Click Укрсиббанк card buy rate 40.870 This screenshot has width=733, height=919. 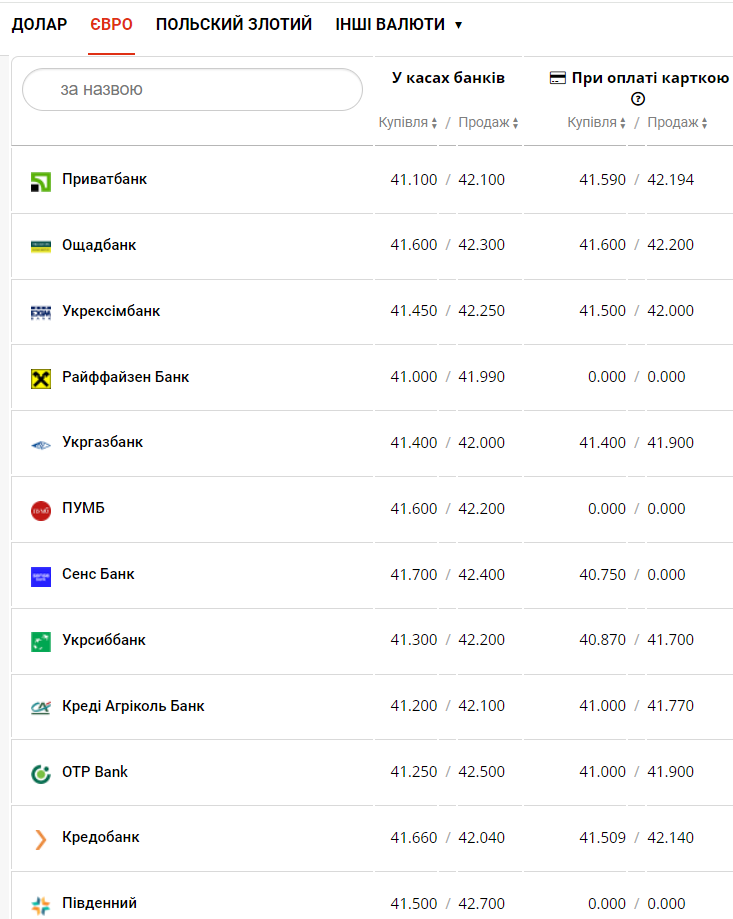[602, 640]
